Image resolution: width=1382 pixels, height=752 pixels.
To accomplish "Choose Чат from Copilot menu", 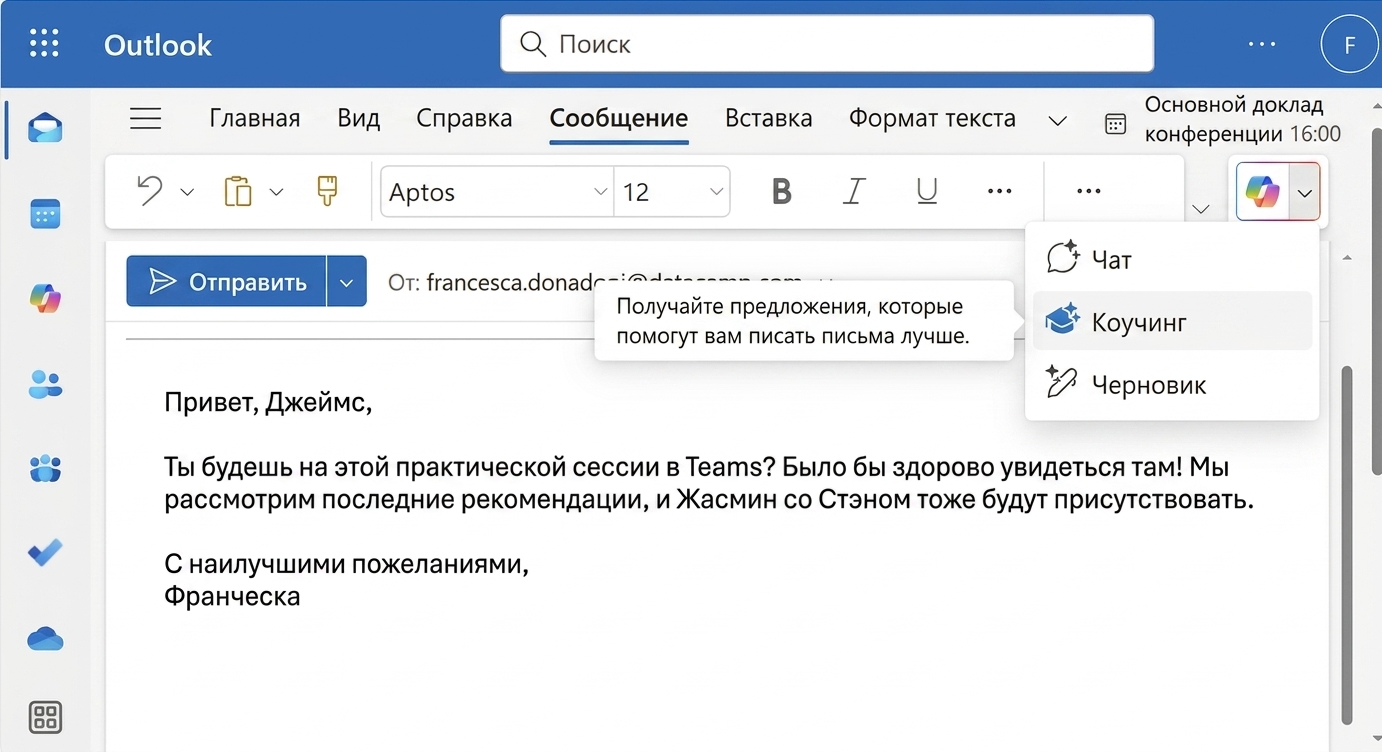I will point(1172,260).
